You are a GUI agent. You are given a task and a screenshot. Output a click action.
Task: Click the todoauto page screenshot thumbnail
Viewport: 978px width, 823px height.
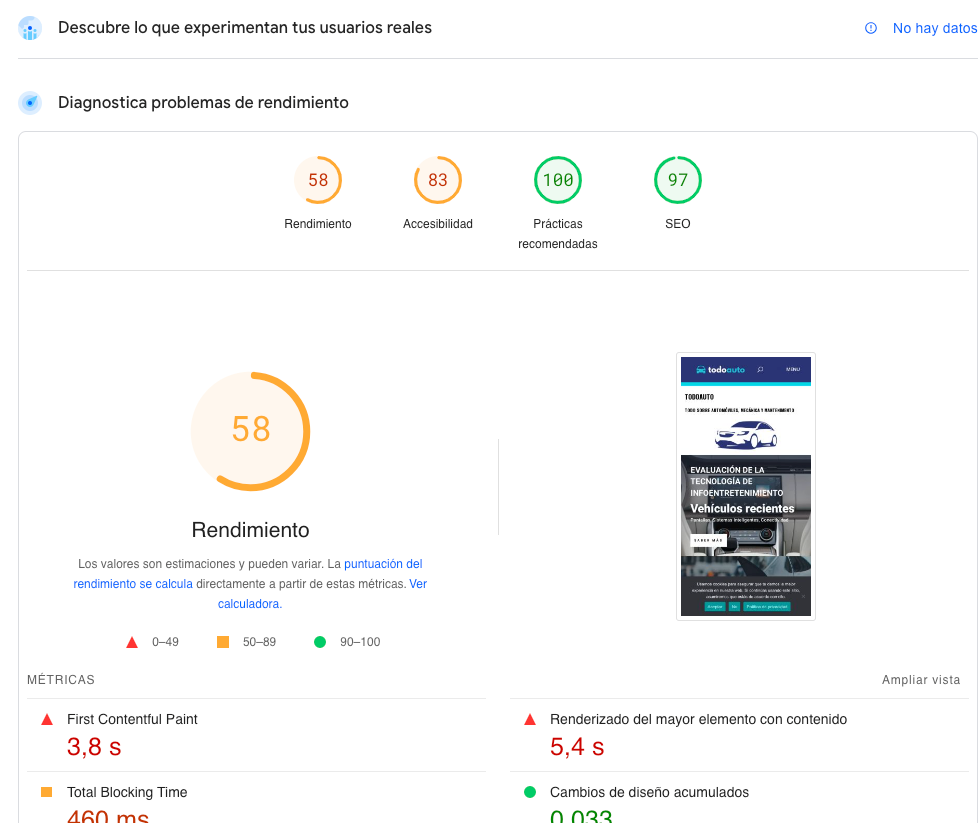(x=745, y=486)
